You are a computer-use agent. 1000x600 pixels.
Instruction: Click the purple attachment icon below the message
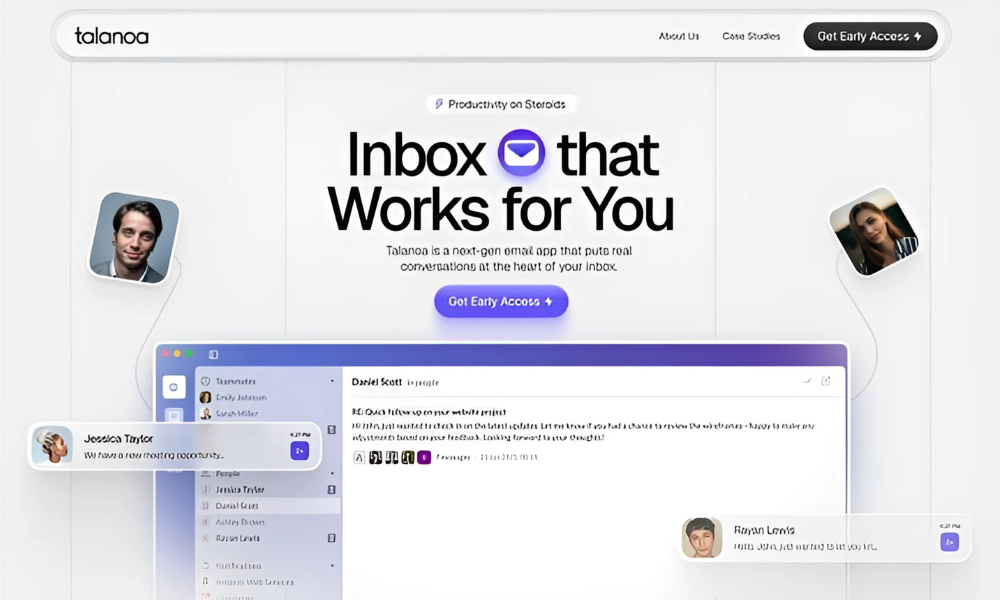click(x=424, y=457)
